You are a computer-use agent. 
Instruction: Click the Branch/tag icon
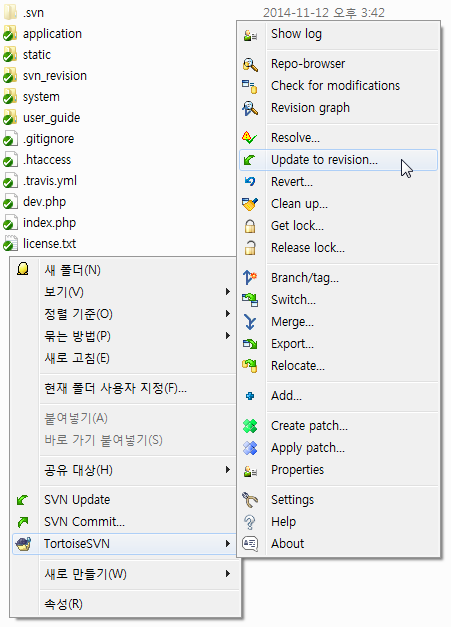point(250,278)
